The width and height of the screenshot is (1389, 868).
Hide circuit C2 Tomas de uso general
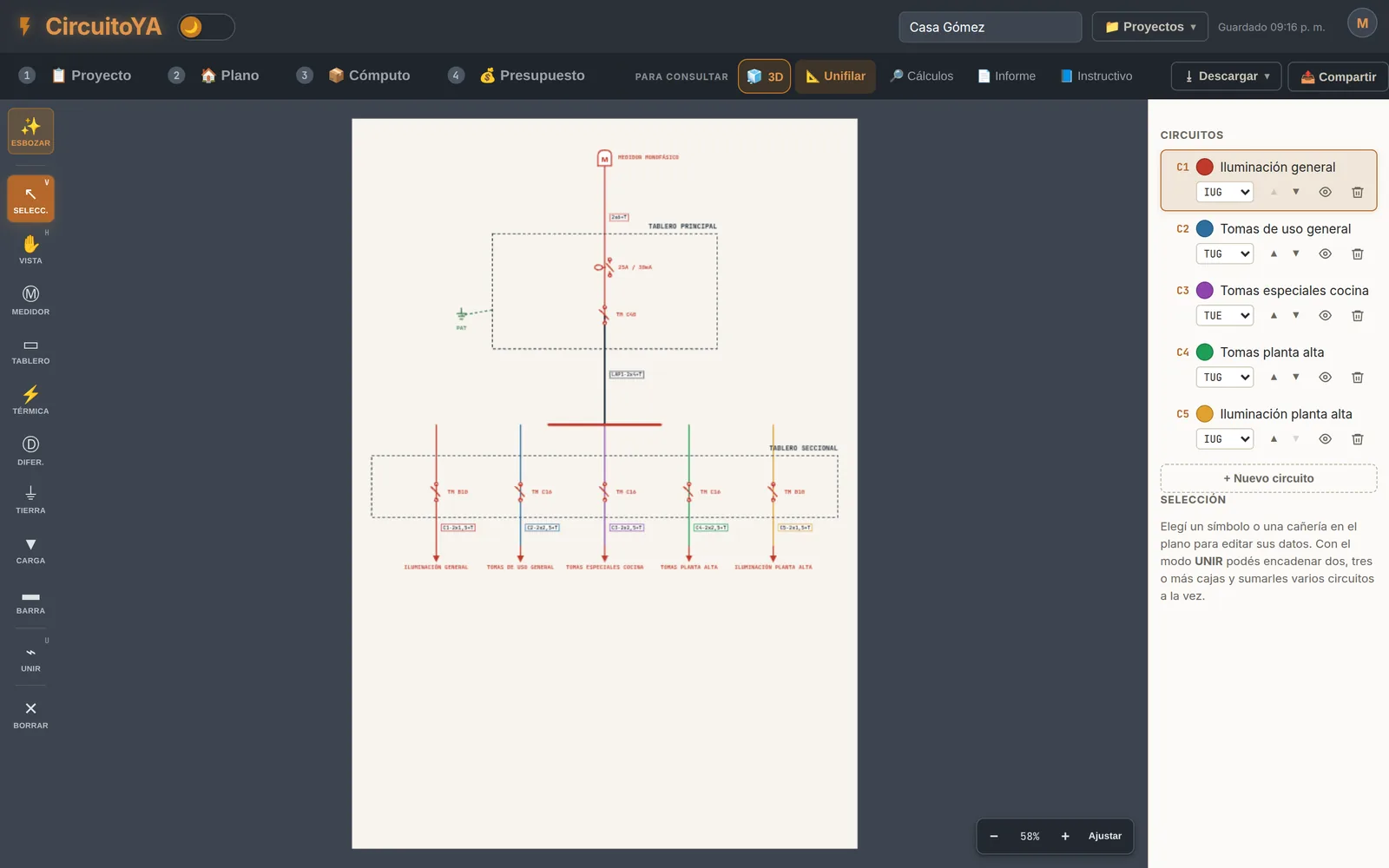(x=1325, y=253)
